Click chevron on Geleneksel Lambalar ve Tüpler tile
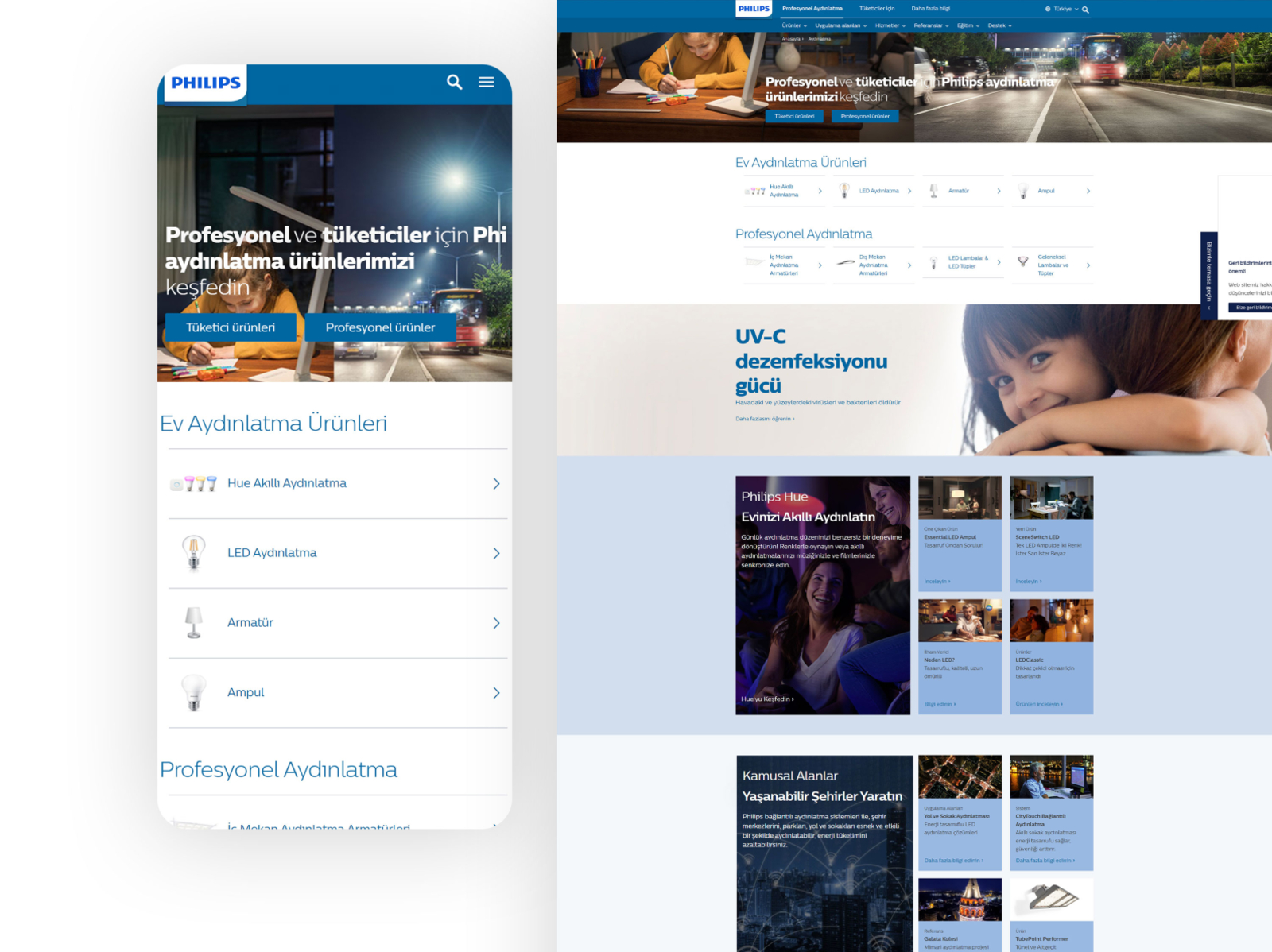Viewport: 1272px width, 952px height. pos(1088,265)
